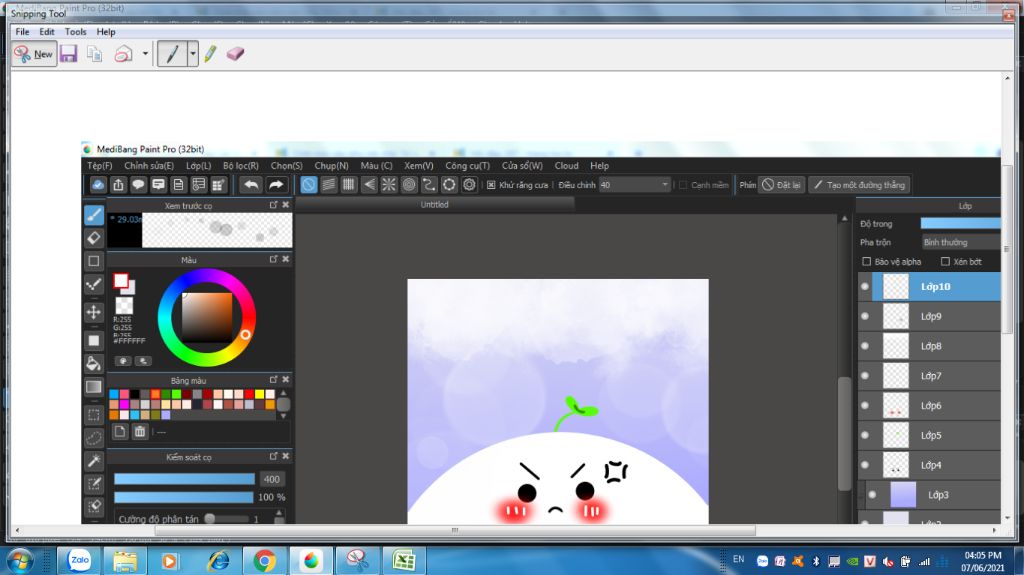
Task: Delete color with palette trash icon
Action: click(x=140, y=431)
